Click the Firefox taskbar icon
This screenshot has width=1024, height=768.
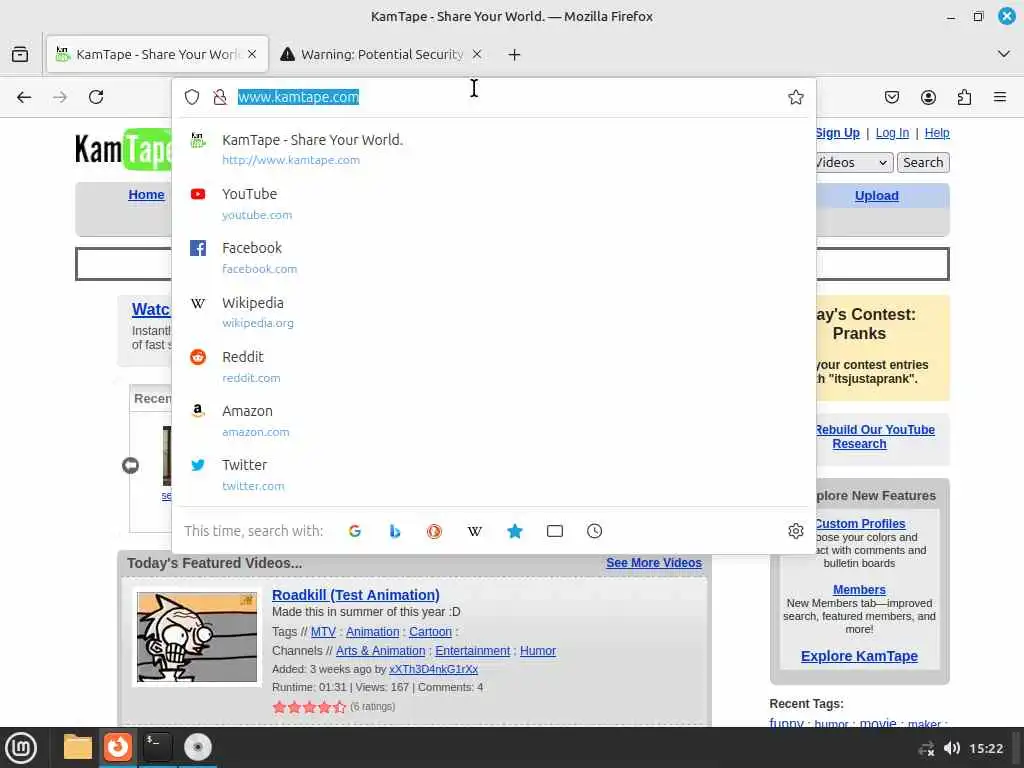[118, 746]
